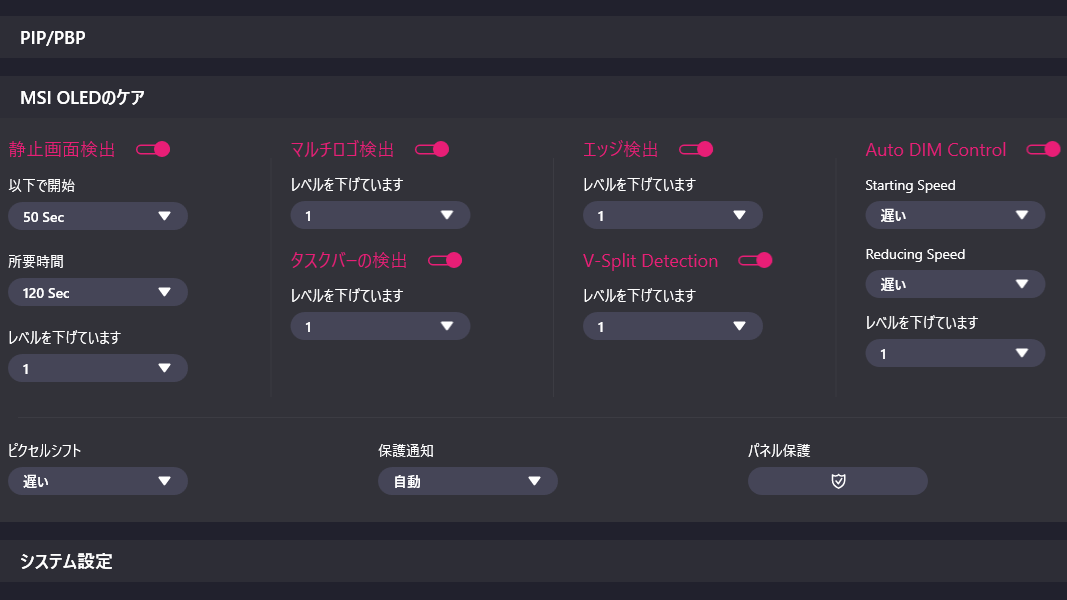This screenshot has height=600, width=1067.
Task: Click the panel protection shield icon
Action: pyautogui.click(x=838, y=481)
